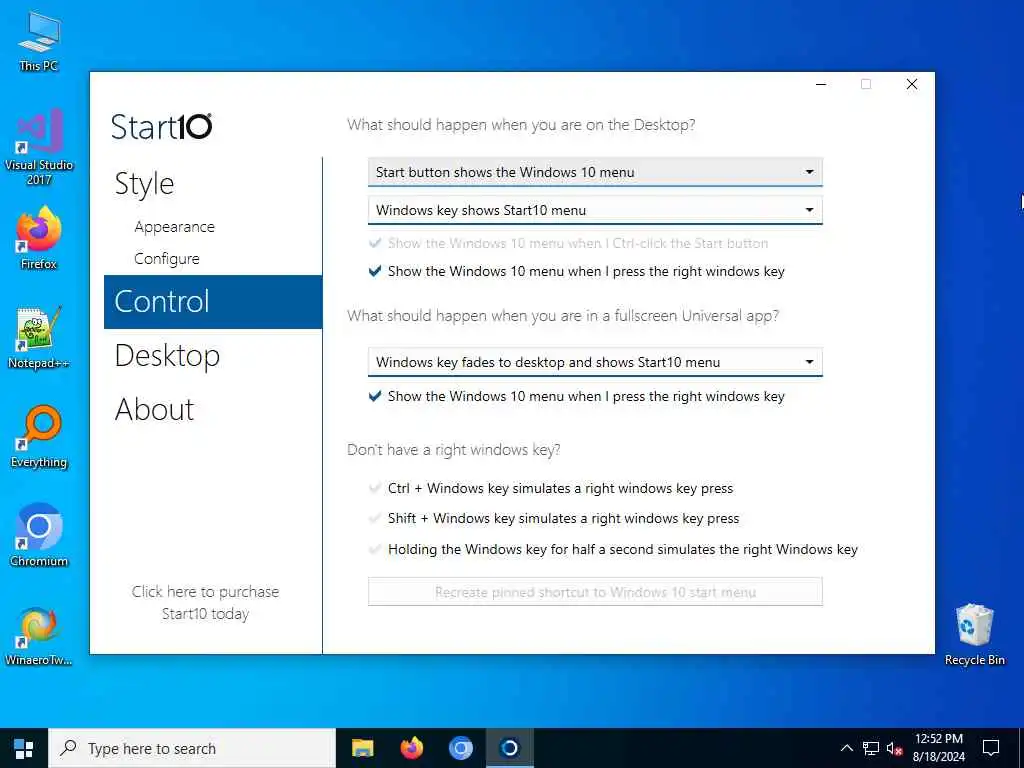
Task: Click the taskbar clock showing 12:52 PM
Action: click(938, 748)
